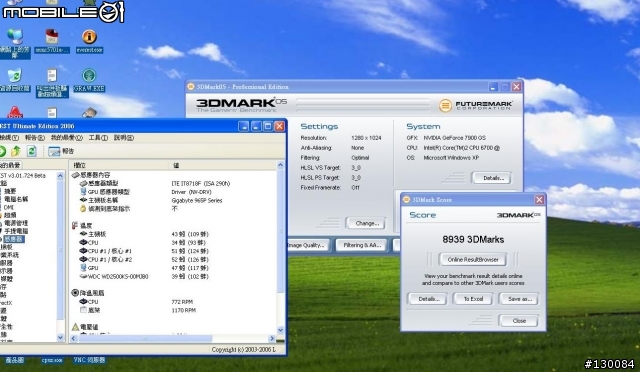Click the 電壓值 warning triangle section icon

click(x=75, y=327)
